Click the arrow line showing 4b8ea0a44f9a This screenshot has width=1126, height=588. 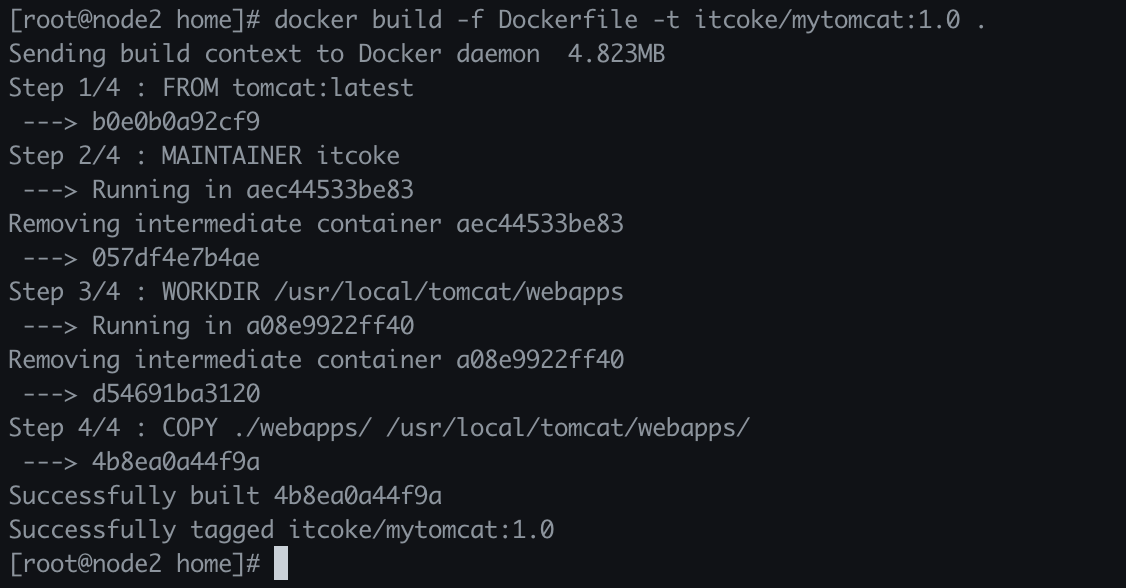[134, 462]
